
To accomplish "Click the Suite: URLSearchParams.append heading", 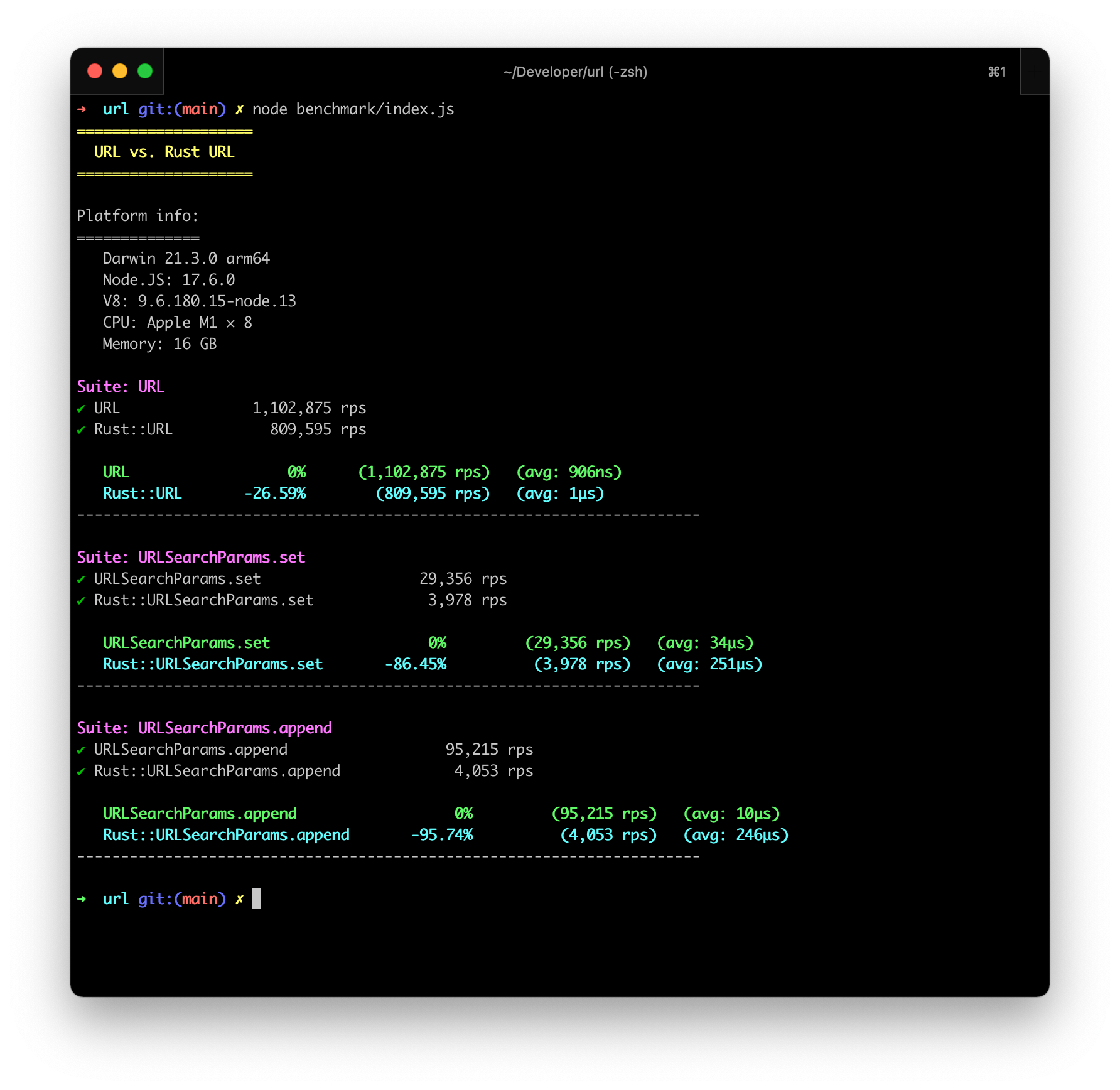I will pos(205,728).
